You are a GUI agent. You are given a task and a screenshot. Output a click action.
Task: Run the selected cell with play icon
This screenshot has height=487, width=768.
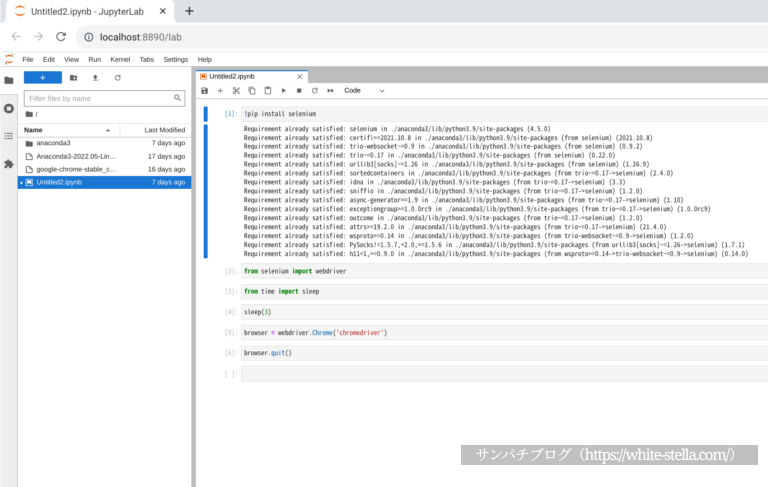point(284,91)
